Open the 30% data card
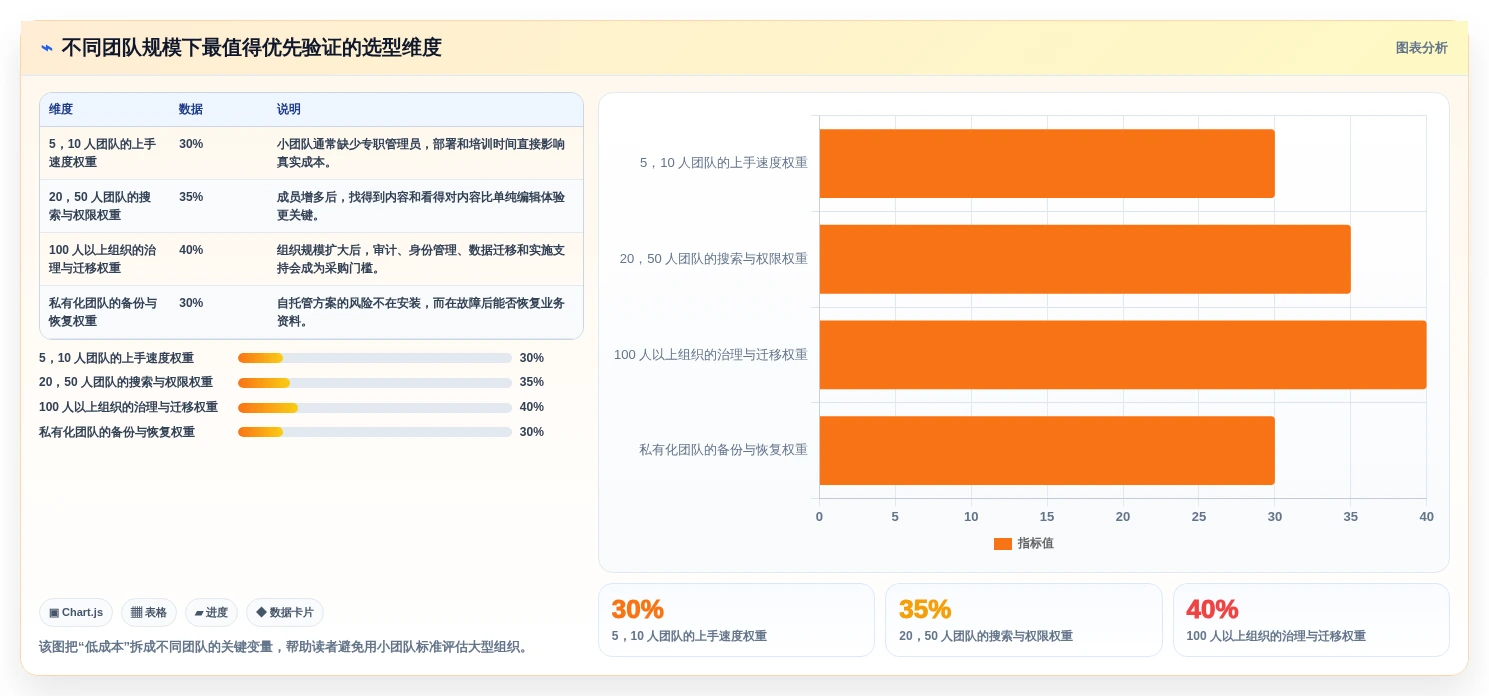This screenshot has height=696, width=1489. coord(736,620)
